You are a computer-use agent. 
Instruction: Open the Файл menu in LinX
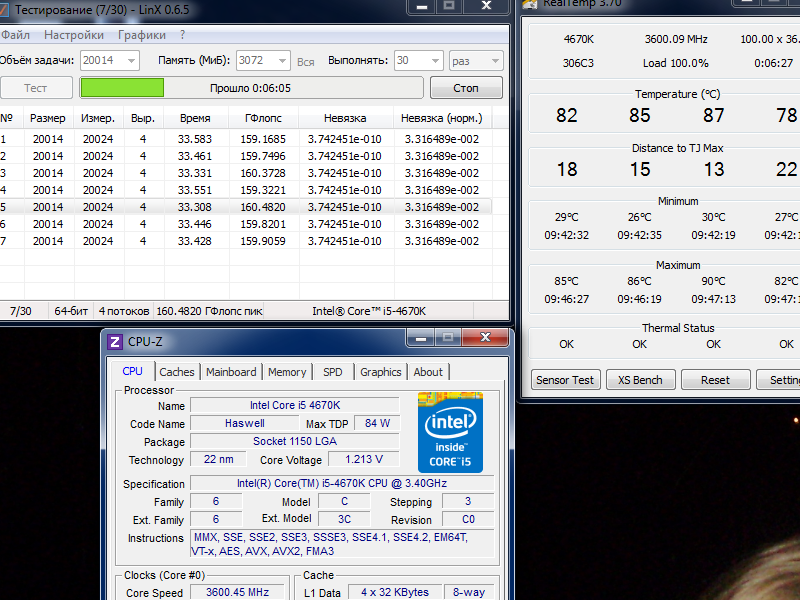[15, 35]
